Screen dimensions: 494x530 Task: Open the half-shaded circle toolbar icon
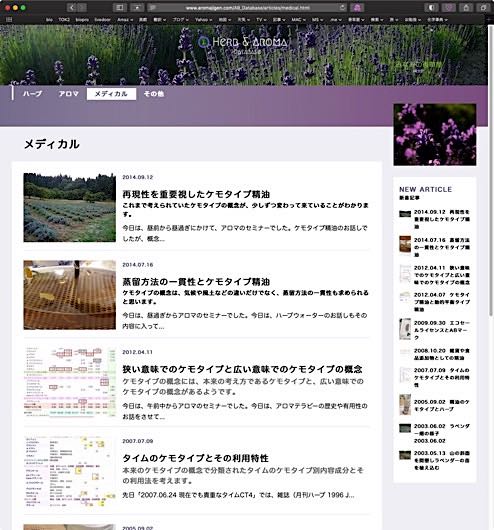click(x=431, y=7)
